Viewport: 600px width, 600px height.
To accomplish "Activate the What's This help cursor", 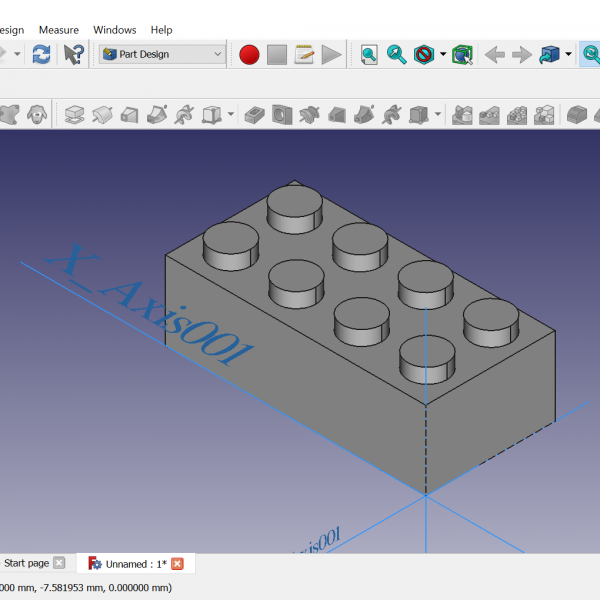I will (x=74, y=55).
